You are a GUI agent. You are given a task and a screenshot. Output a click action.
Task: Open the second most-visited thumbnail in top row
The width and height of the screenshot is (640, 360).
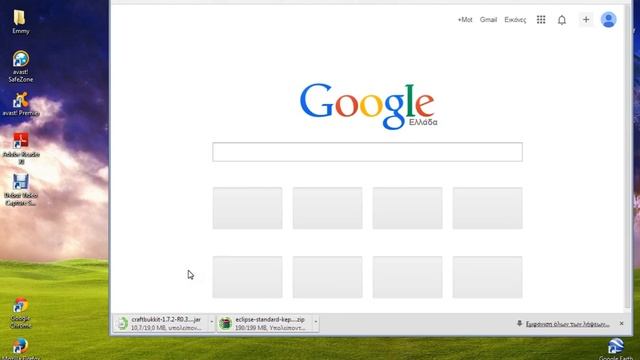tap(327, 208)
